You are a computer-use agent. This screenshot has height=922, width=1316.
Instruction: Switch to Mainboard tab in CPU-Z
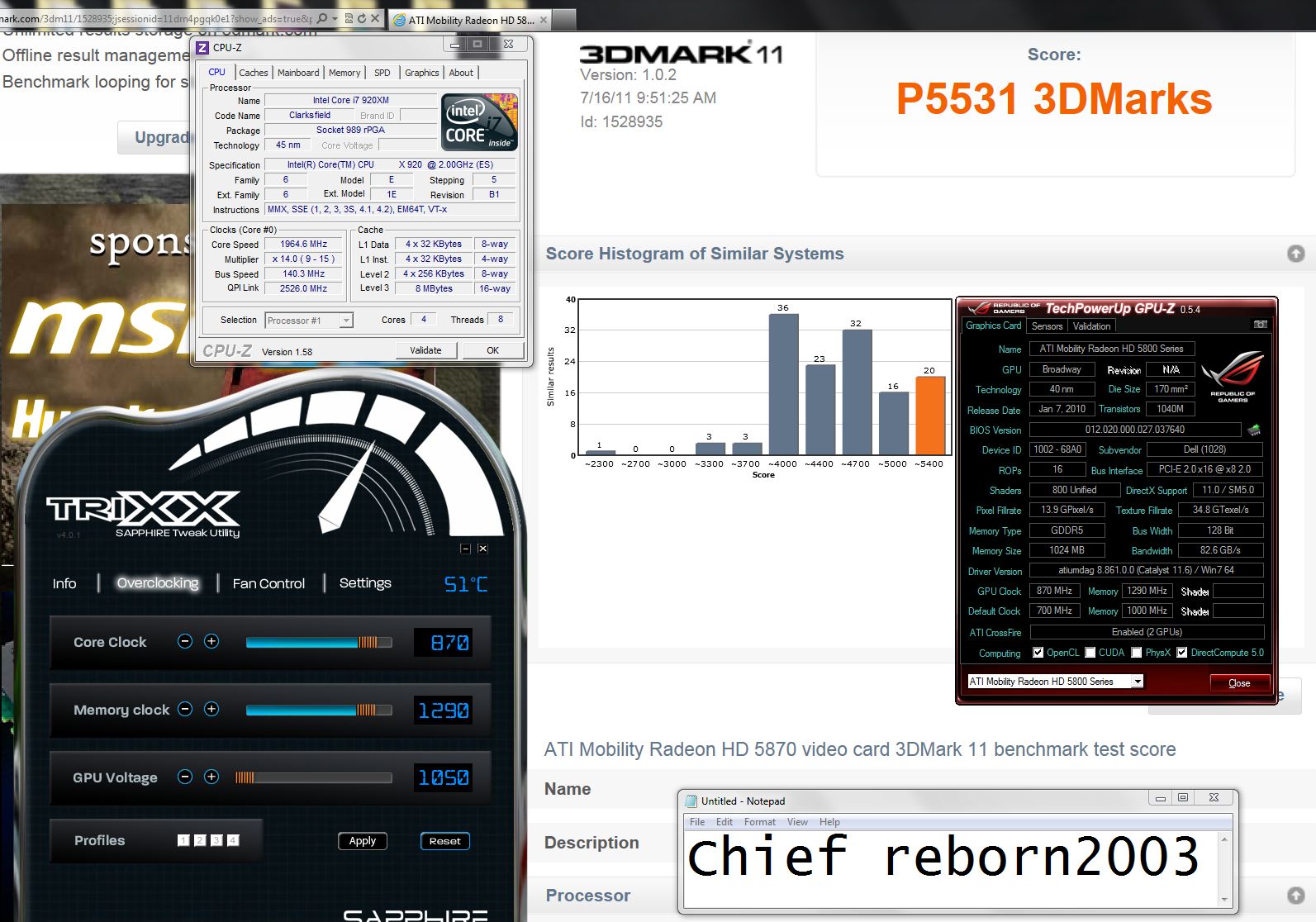(298, 73)
